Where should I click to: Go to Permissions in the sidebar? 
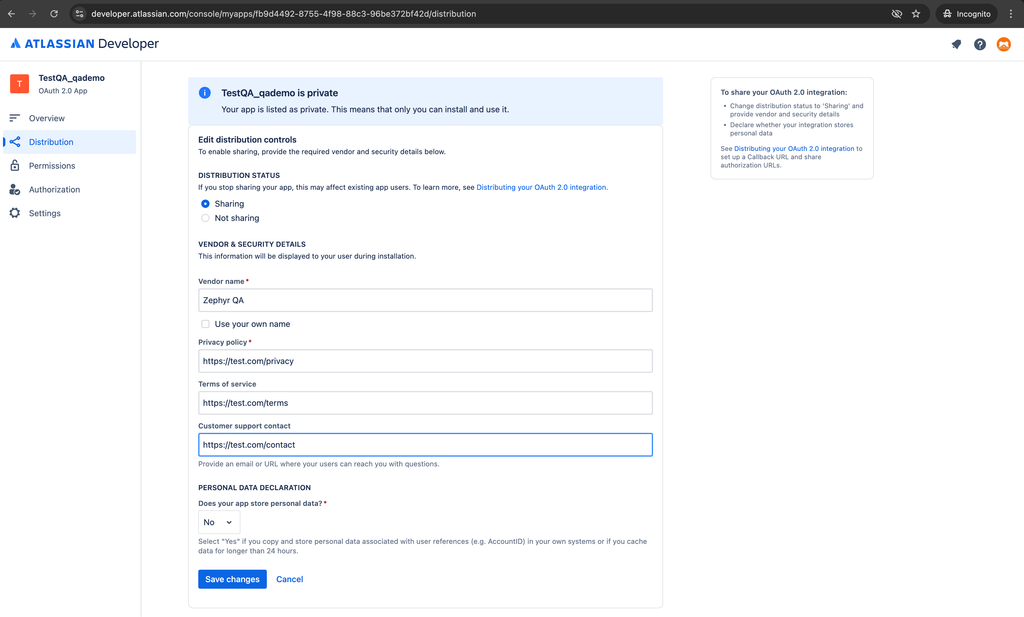coord(51,166)
